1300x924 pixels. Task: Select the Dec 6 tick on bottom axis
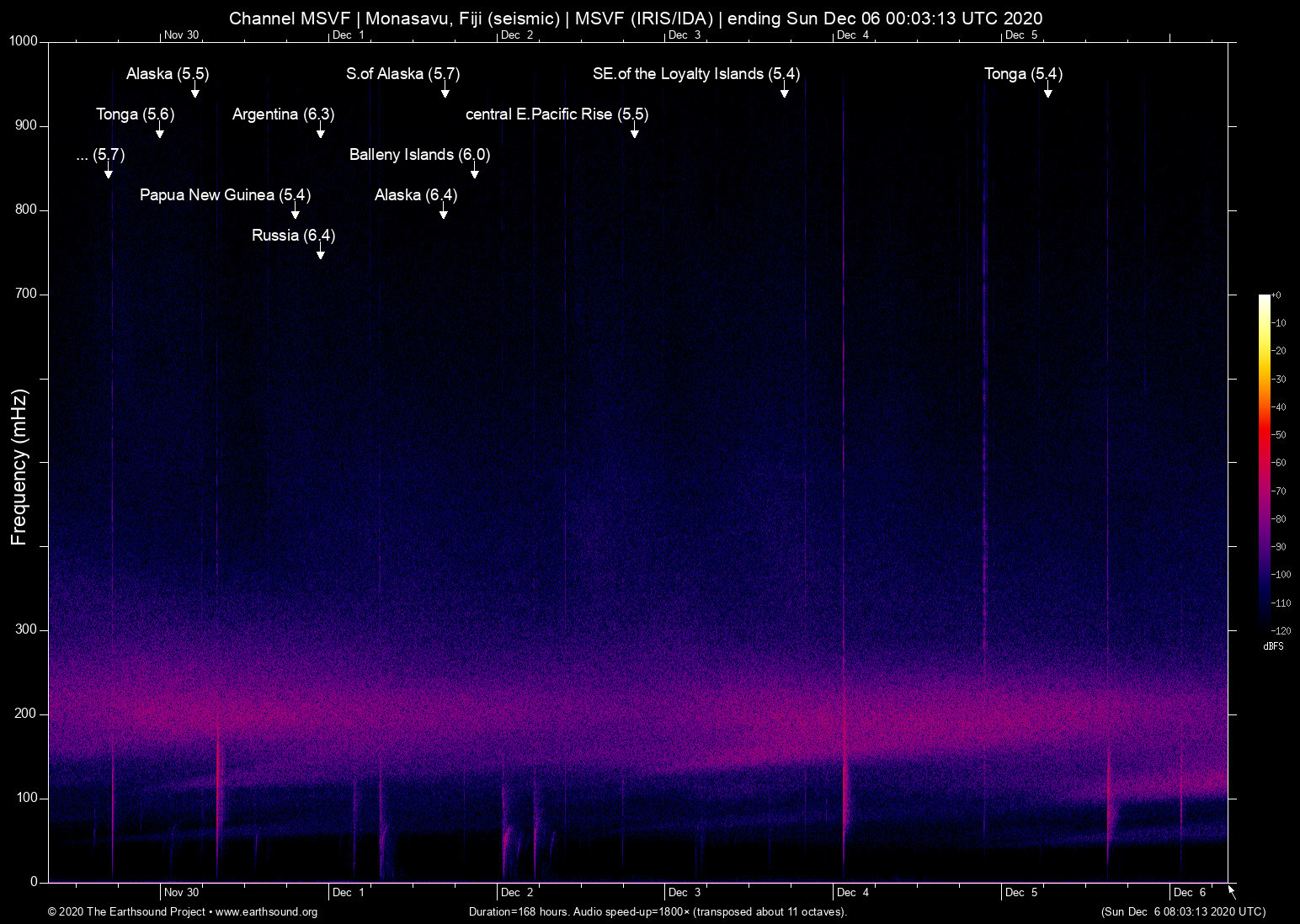tap(1190, 892)
